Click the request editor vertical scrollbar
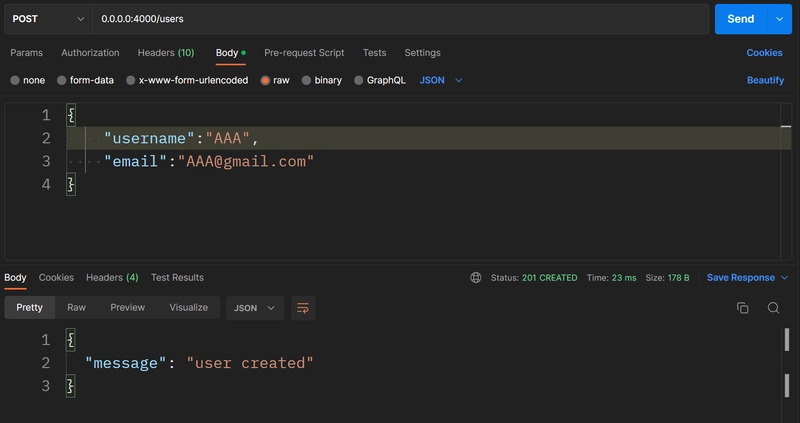The width and height of the screenshot is (800, 423). click(786, 181)
